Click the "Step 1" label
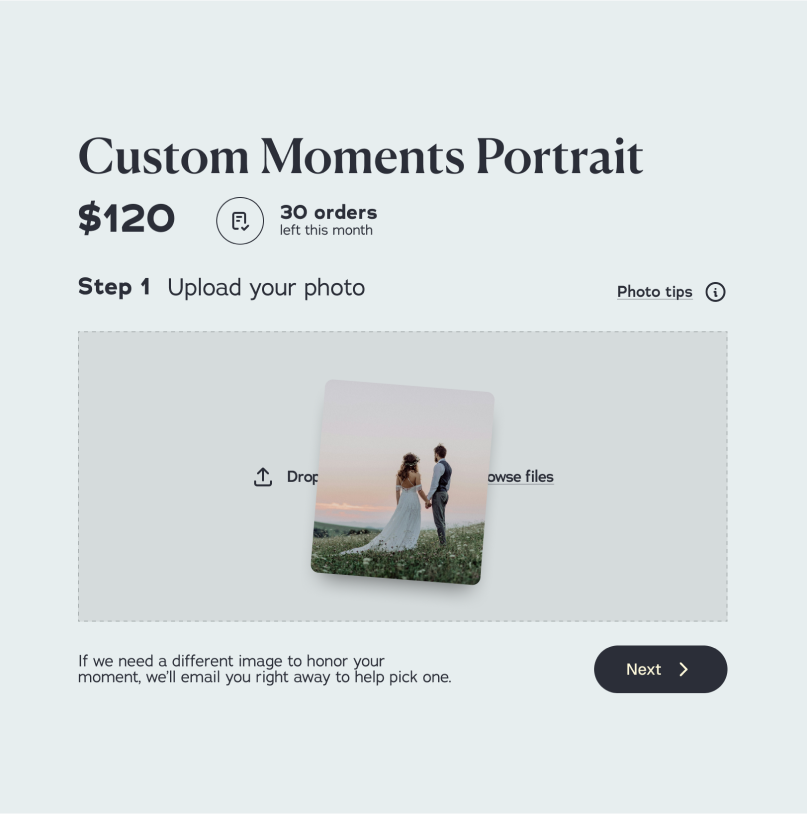This screenshot has width=807, height=814. coord(114,288)
